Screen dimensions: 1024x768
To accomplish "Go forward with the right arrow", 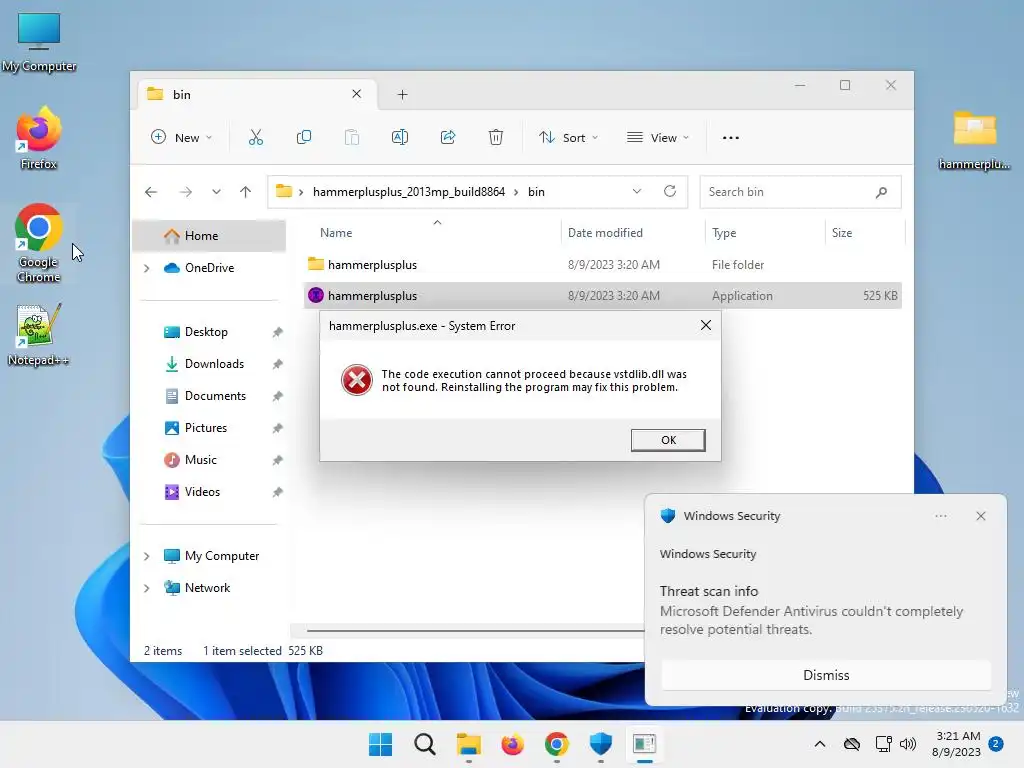I will click(x=185, y=192).
